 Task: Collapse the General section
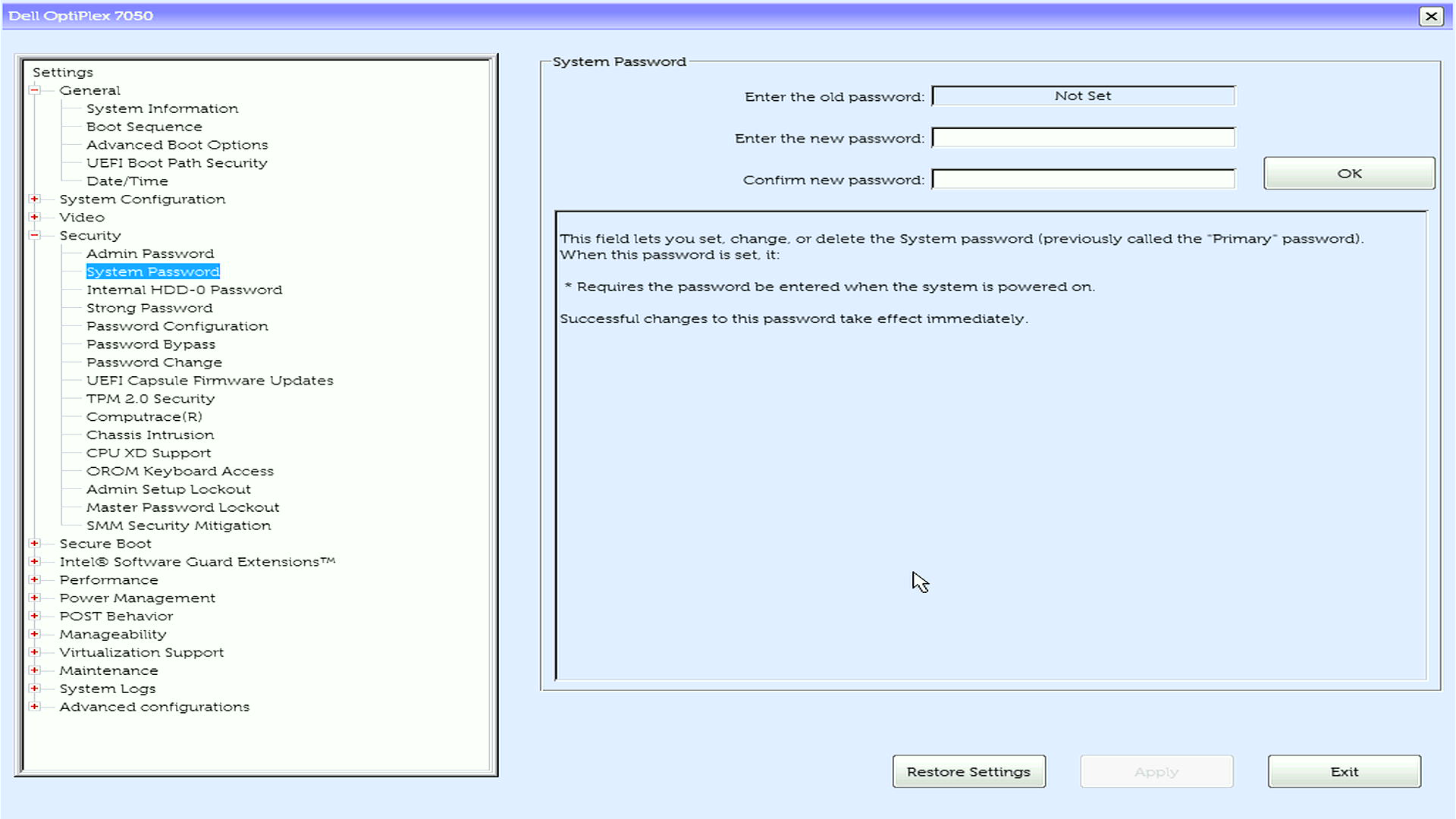pos(35,89)
